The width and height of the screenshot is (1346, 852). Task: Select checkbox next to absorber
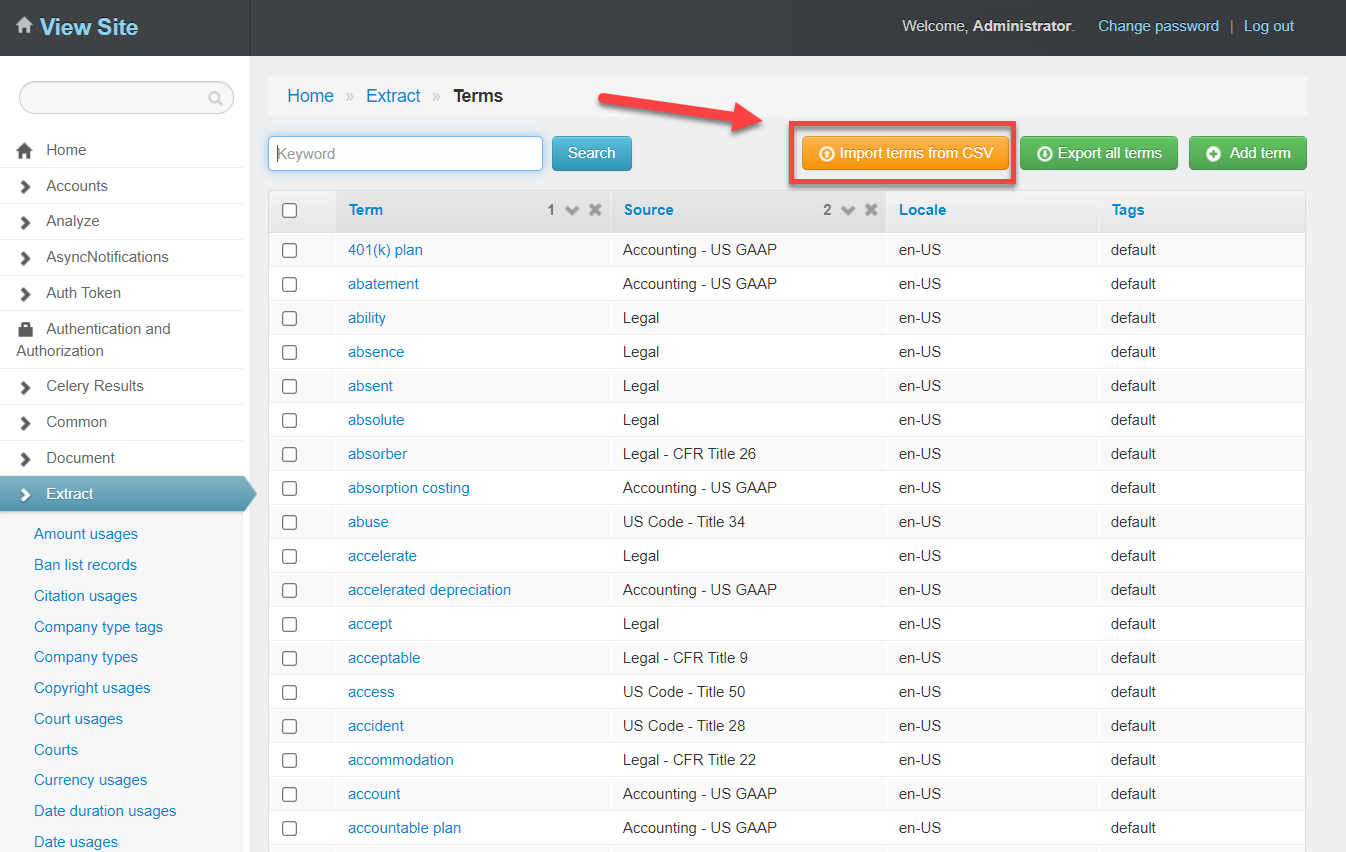tap(290, 454)
